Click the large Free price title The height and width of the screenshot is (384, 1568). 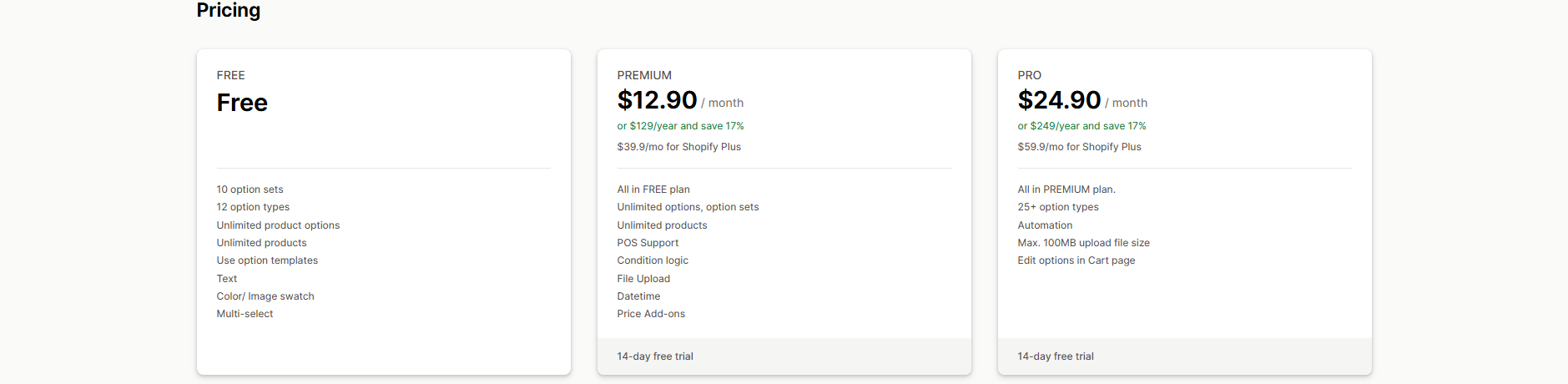point(242,103)
